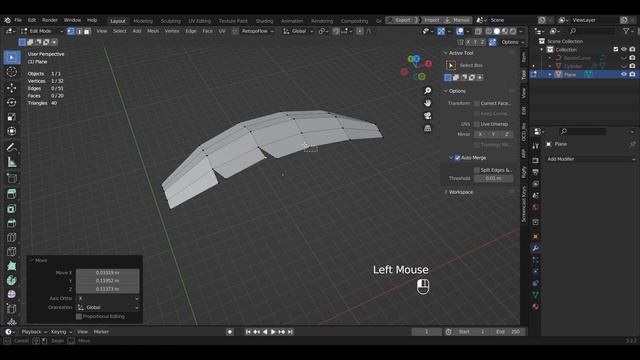Select the Scale tool

point(12,117)
